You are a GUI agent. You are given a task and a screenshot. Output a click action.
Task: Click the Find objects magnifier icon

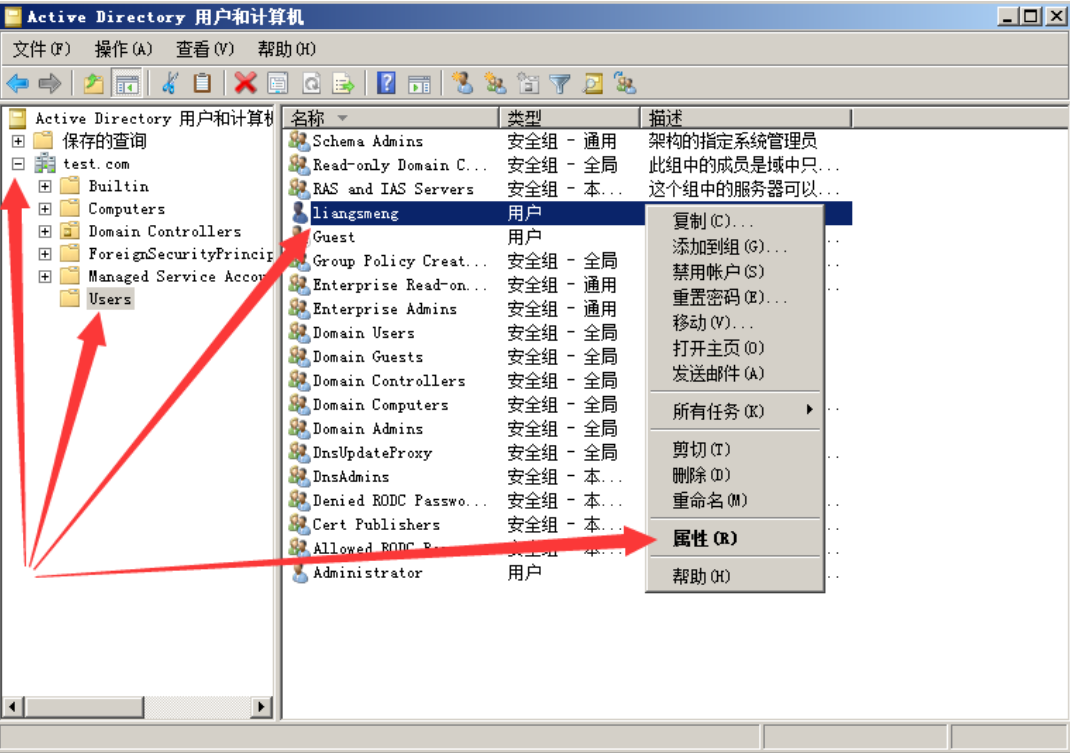pos(592,84)
